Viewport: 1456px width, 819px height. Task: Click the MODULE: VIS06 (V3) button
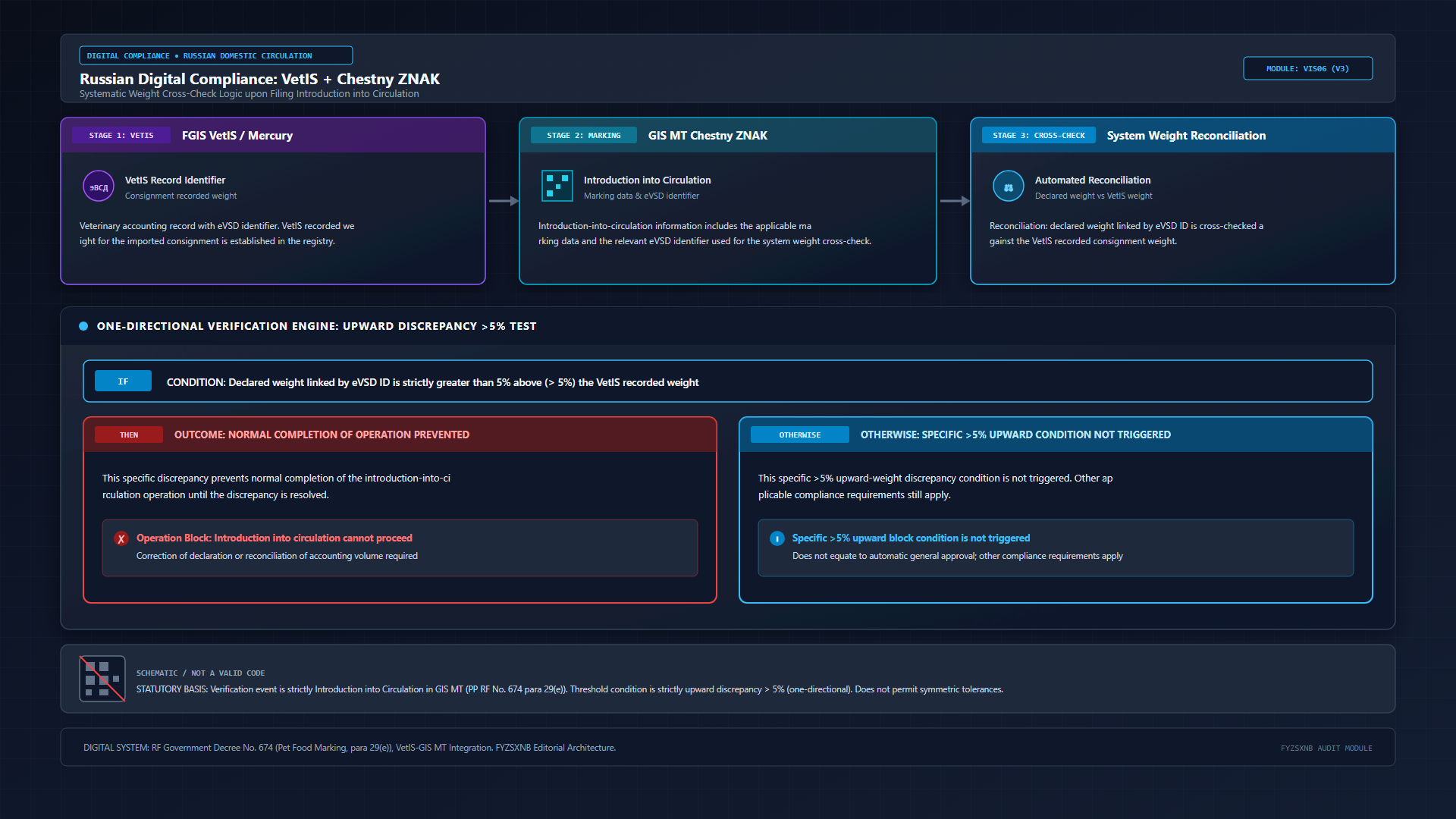coord(1308,68)
